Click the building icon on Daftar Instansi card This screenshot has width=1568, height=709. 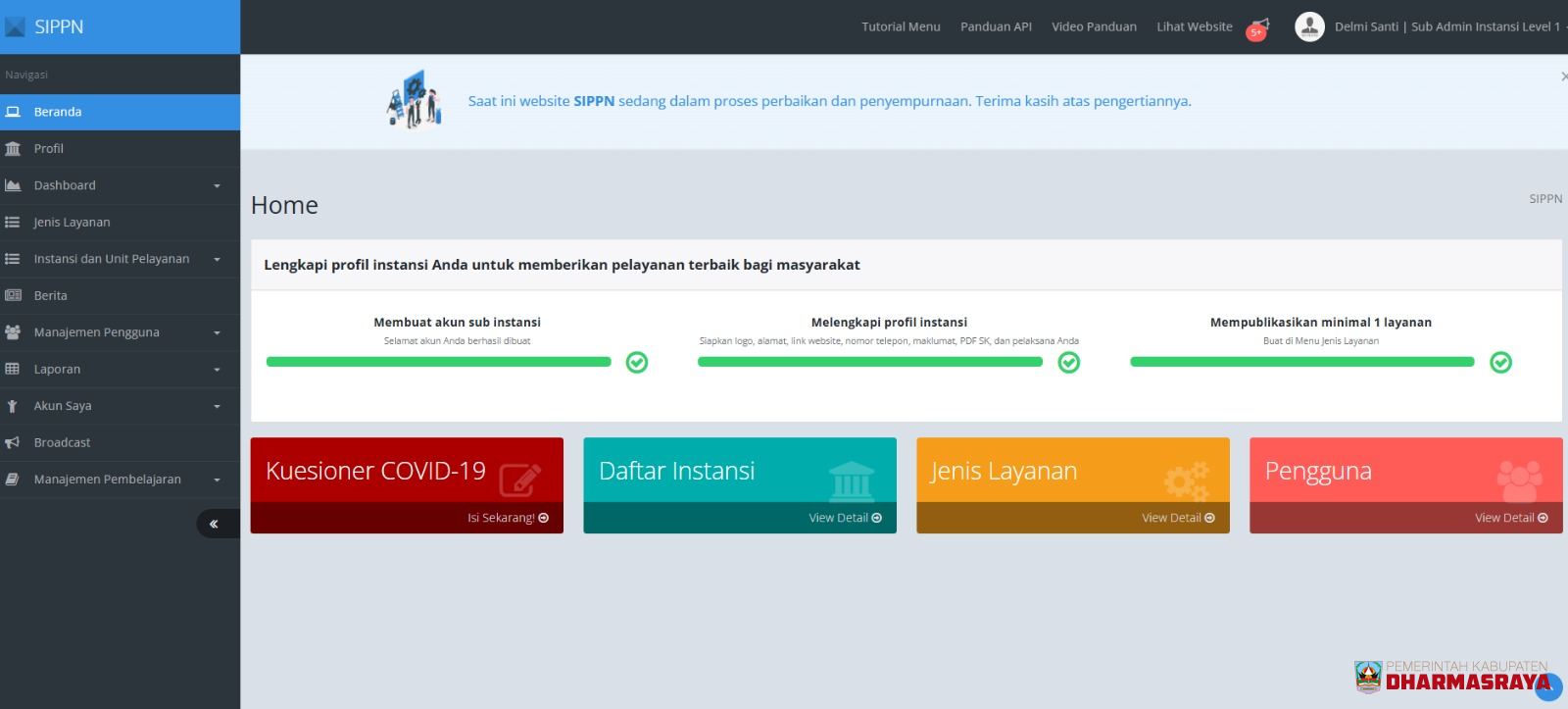pos(852,480)
